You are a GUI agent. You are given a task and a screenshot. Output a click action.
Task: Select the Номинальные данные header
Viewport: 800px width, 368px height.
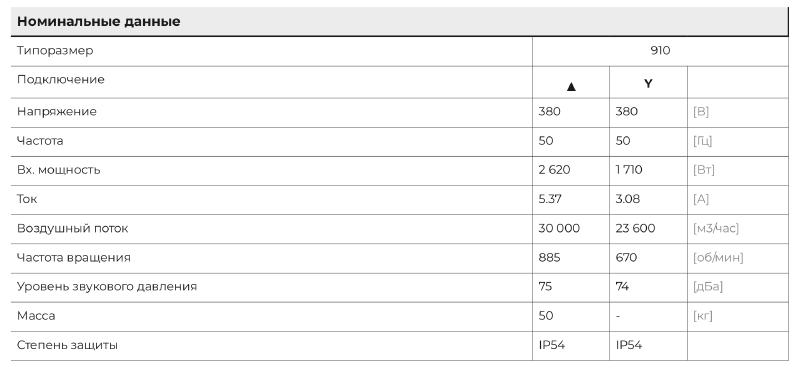(98, 21)
